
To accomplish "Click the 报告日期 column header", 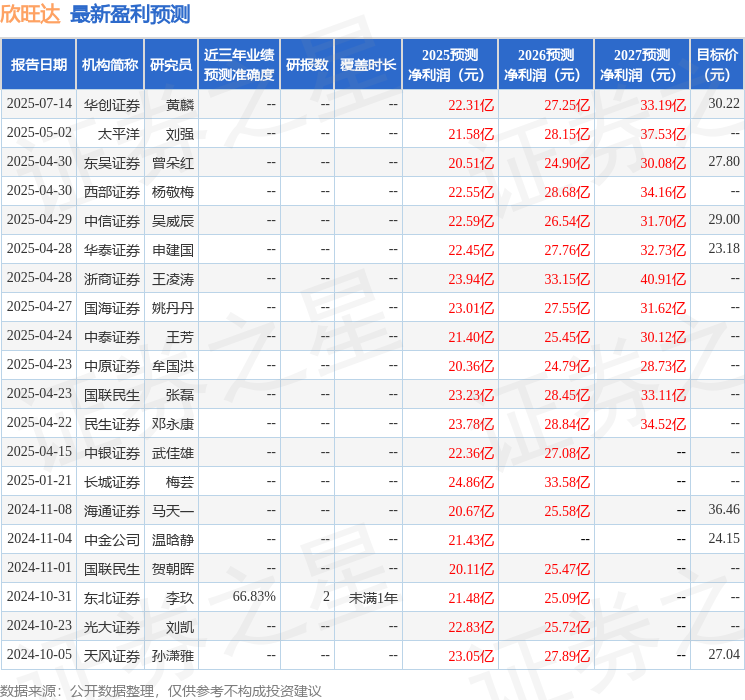I will [x=38, y=65].
